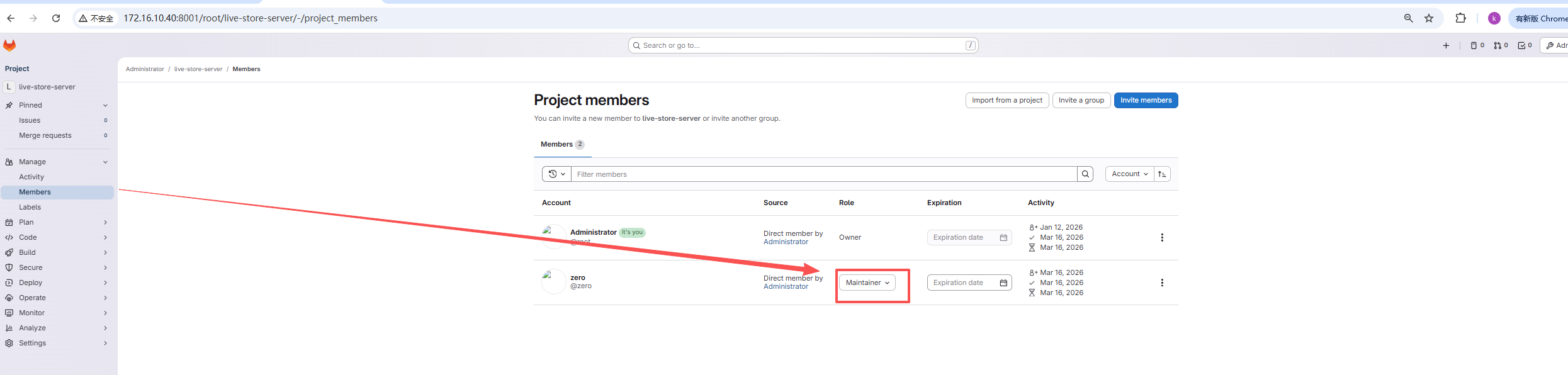The height and width of the screenshot is (375, 1568).
Task: Click the create new plus icon
Action: [1446, 45]
